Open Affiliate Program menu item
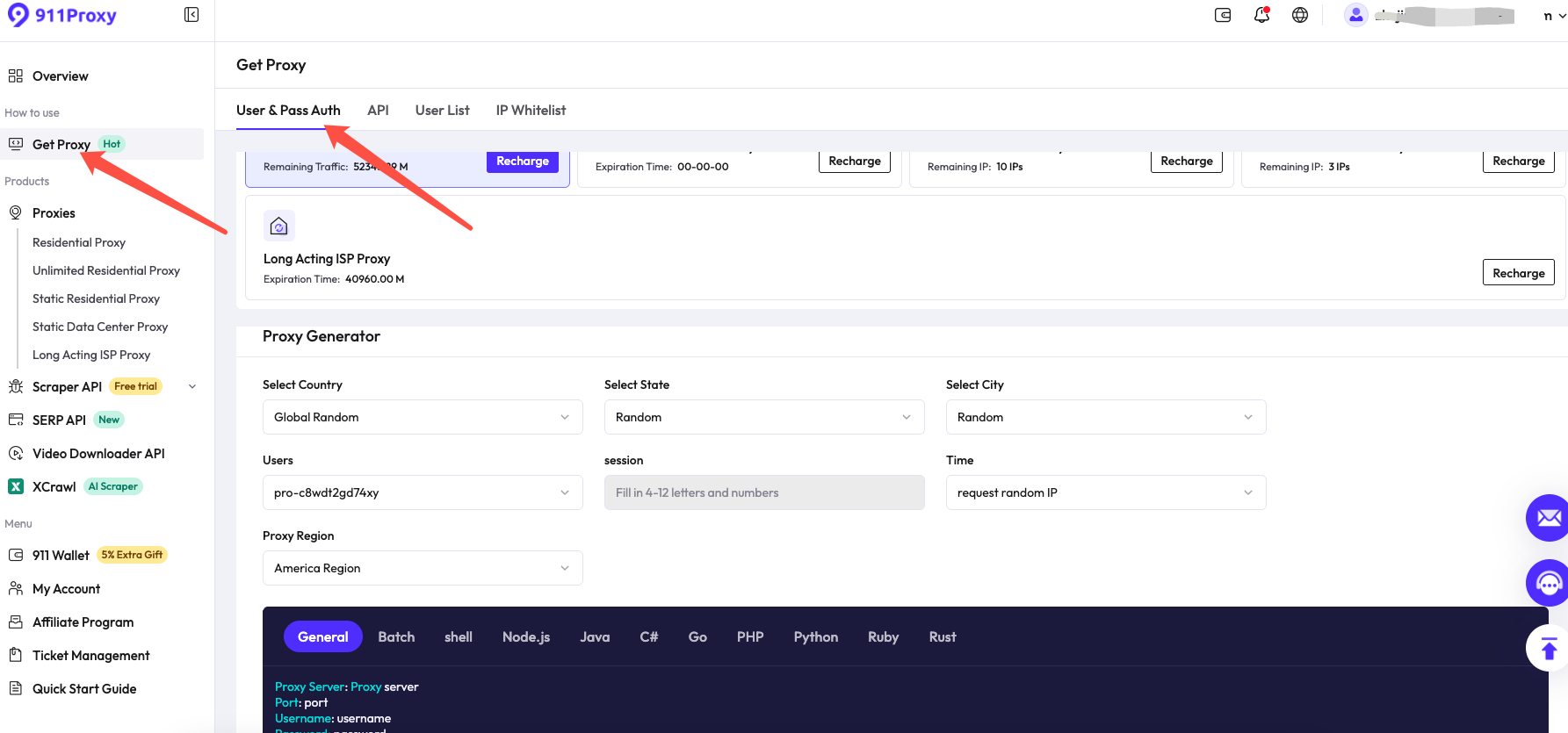The height and width of the screenshot is (733, 1568). click(83, 622)
